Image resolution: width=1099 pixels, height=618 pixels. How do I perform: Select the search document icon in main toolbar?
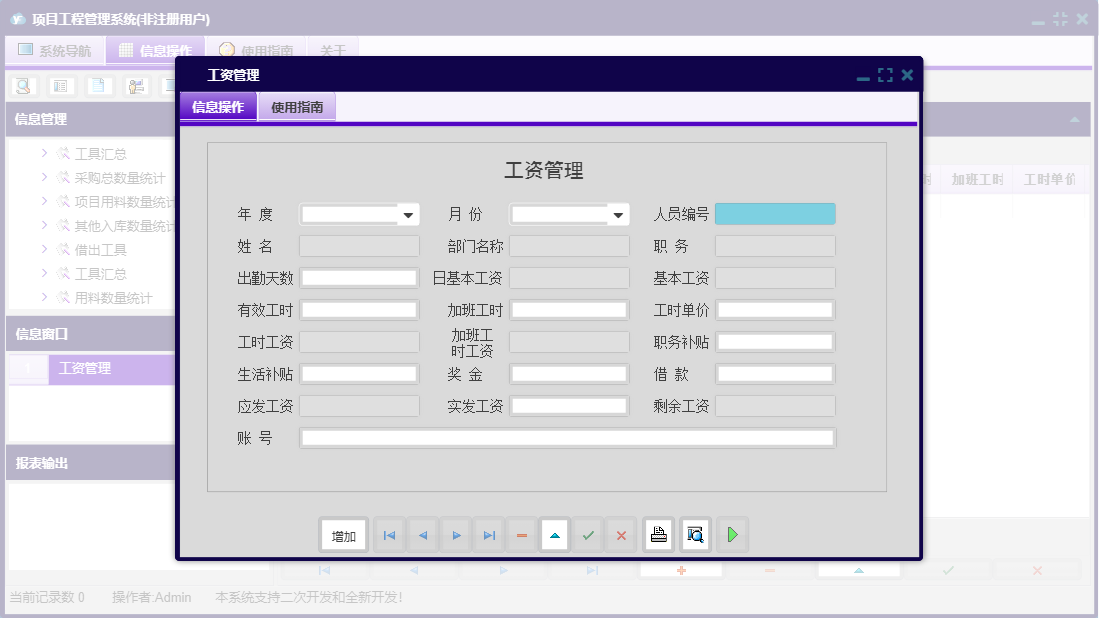pyautogui.click(x=22, y=86)
